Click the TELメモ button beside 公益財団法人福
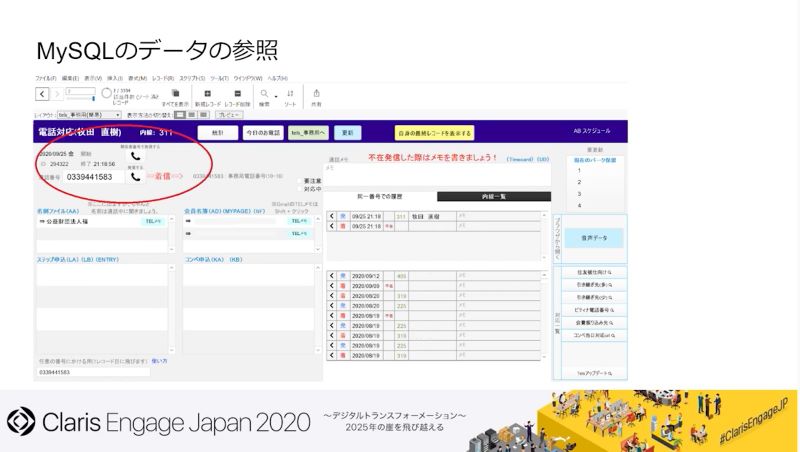Screen dimensions: 800x452 click(154, 221)
